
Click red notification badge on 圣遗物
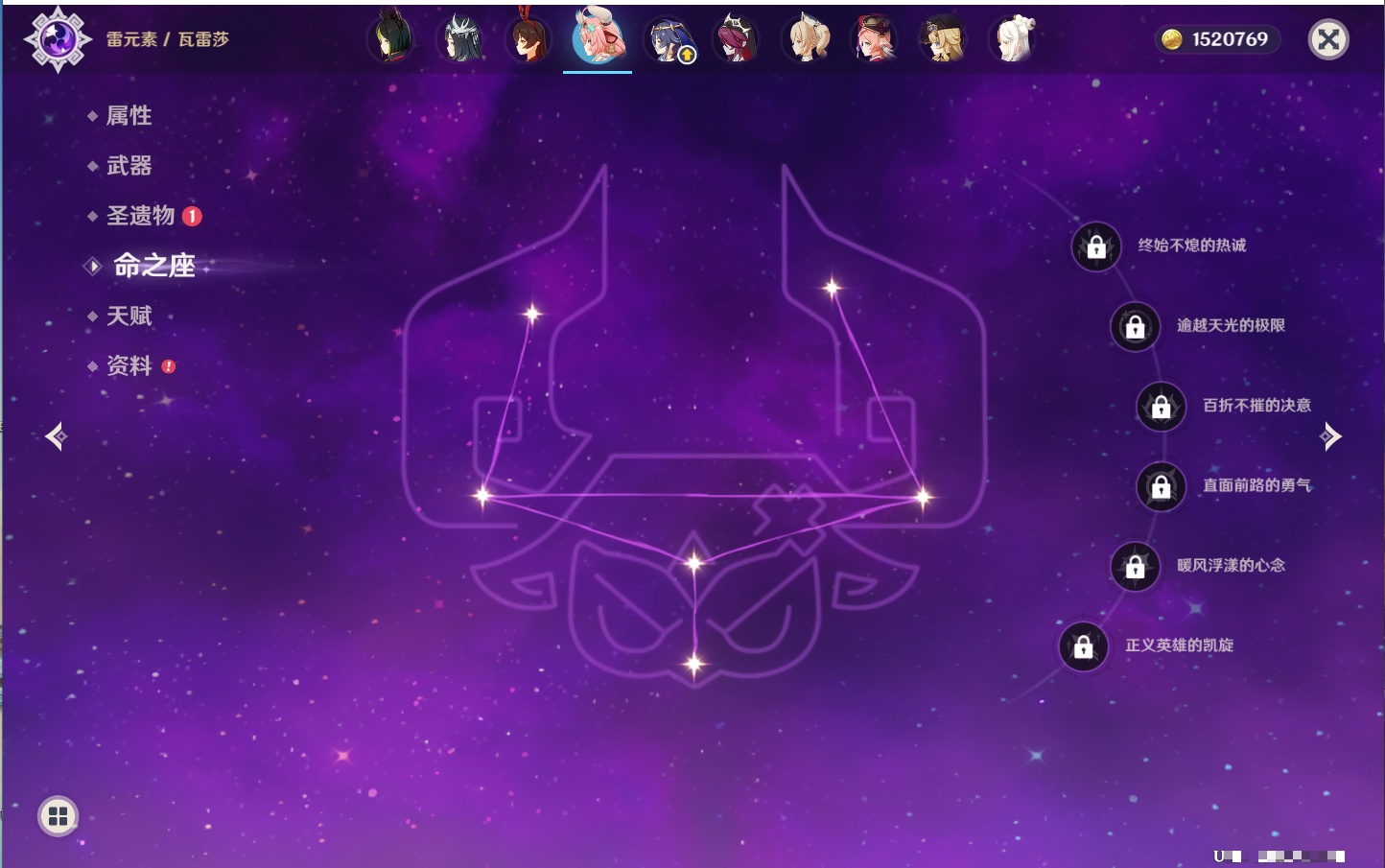pyautogui.click(x=192, y=216)
